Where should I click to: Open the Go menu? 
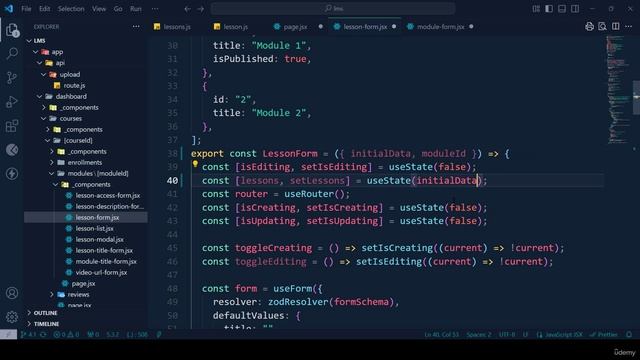click(118, 9)
